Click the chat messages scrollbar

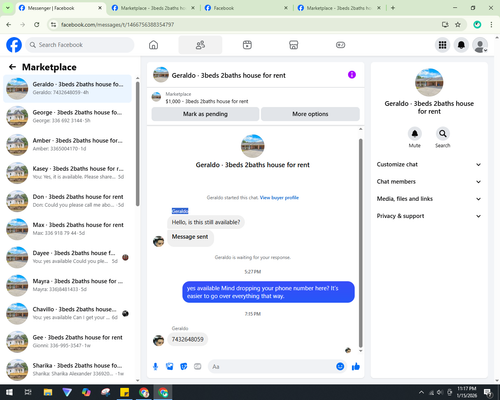point(360,243)
